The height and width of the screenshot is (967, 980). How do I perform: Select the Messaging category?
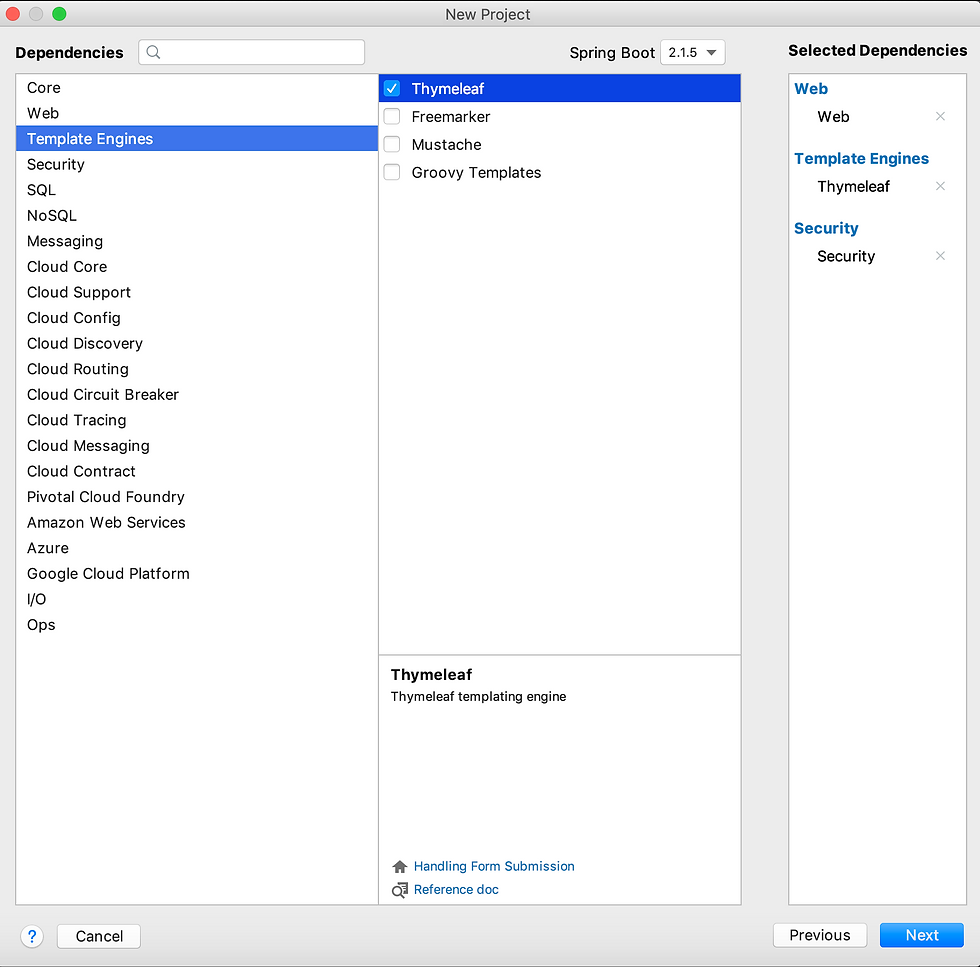pos(197,241)
